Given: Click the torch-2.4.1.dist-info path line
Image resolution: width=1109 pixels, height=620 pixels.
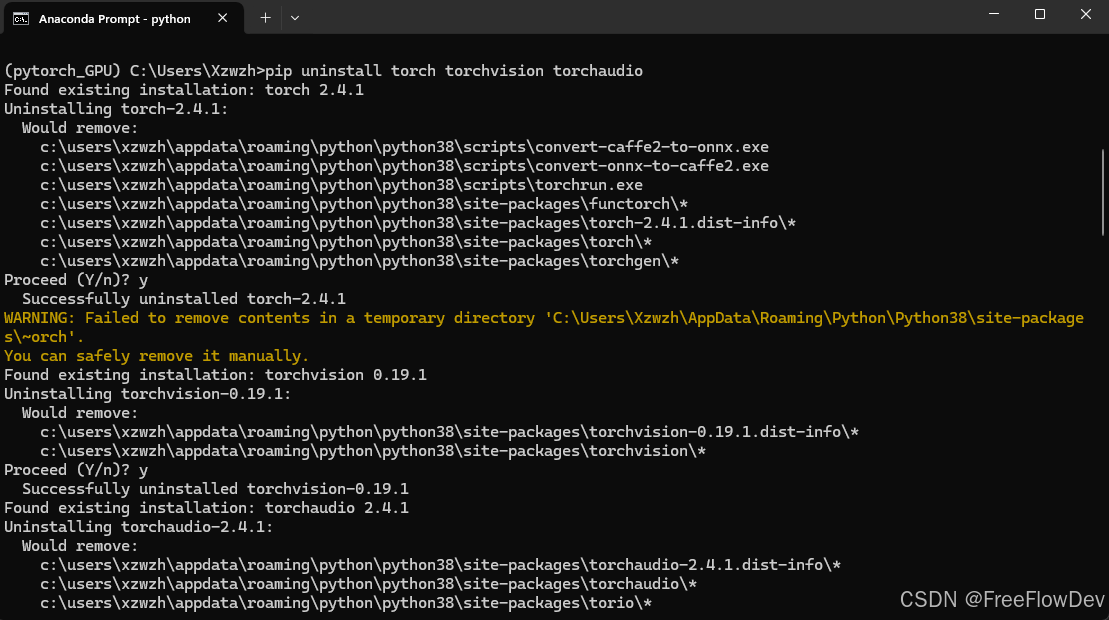Looking at the screenshot, I should pos(417,223).
